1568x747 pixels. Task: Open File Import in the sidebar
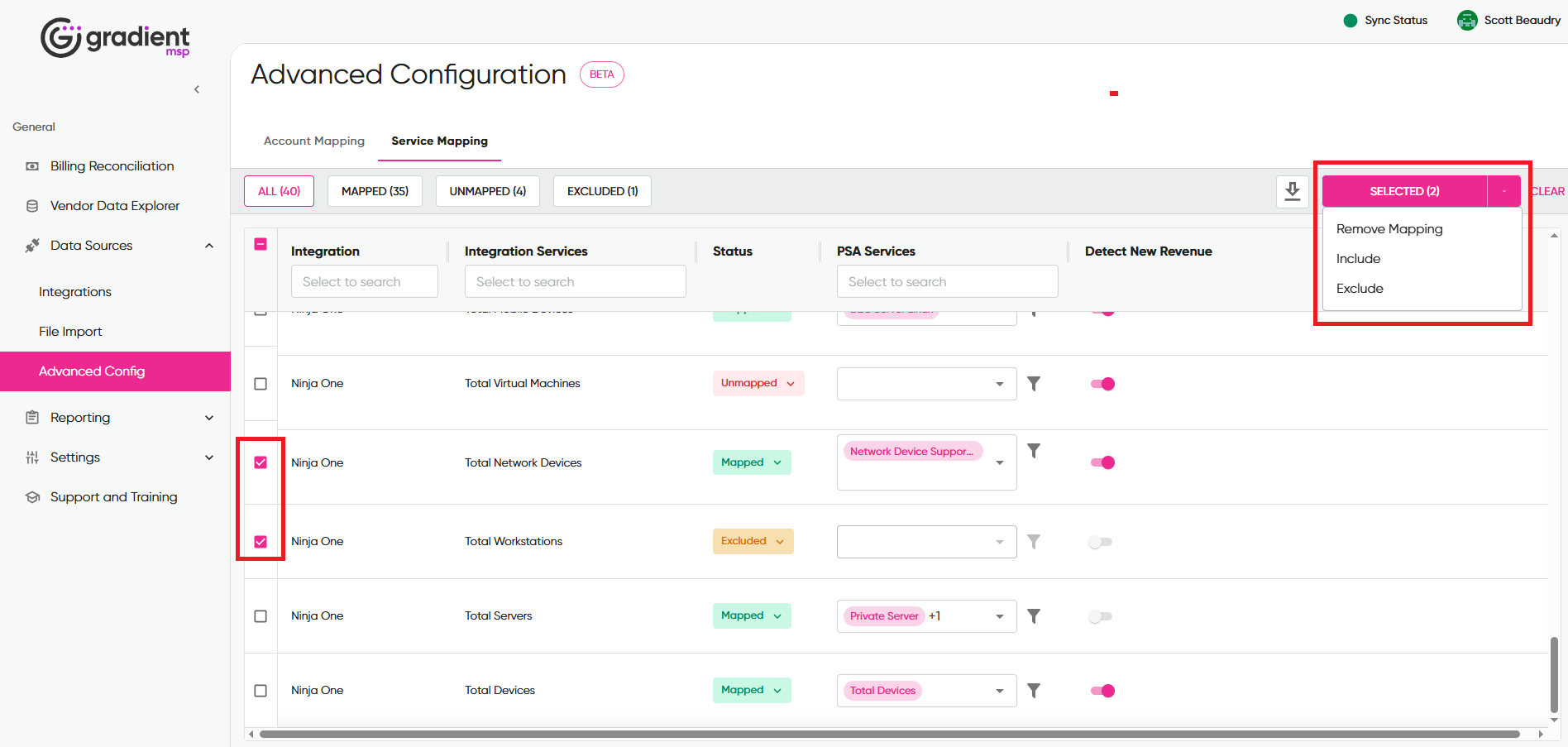[70, 332]
